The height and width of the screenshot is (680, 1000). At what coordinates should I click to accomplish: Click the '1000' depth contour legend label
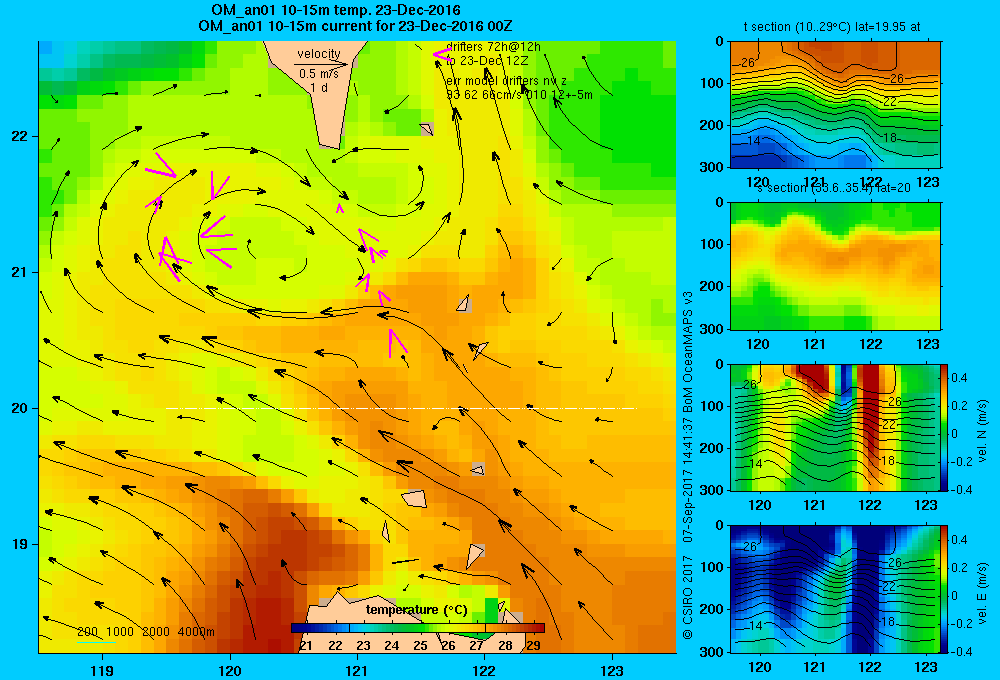pos(120,632)
